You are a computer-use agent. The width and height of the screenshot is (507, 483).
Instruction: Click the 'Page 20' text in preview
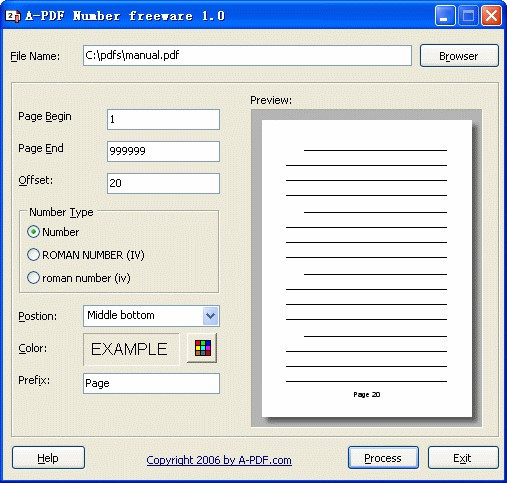point(367,394)
